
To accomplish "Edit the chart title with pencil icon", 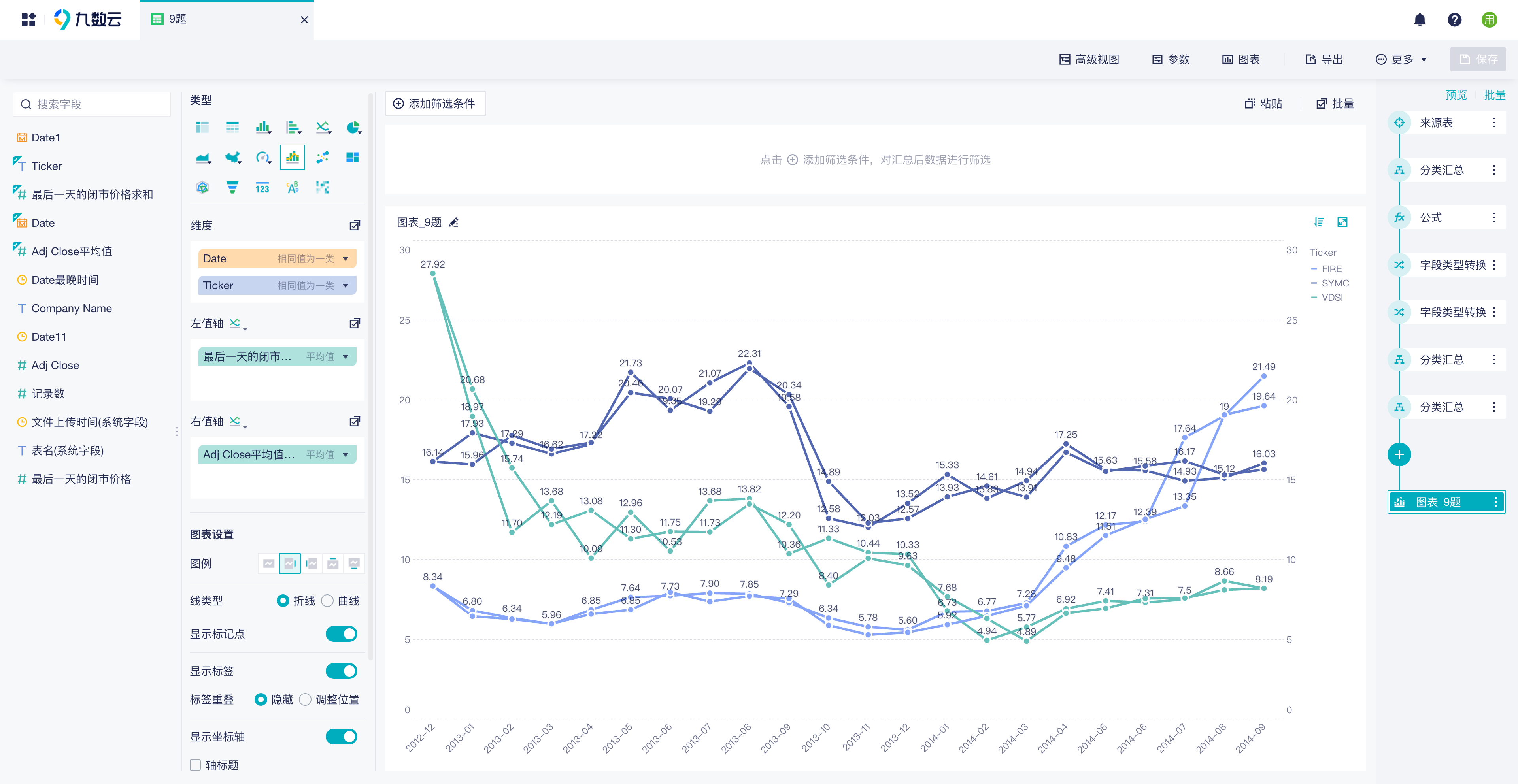I will (x=454, y=222).
